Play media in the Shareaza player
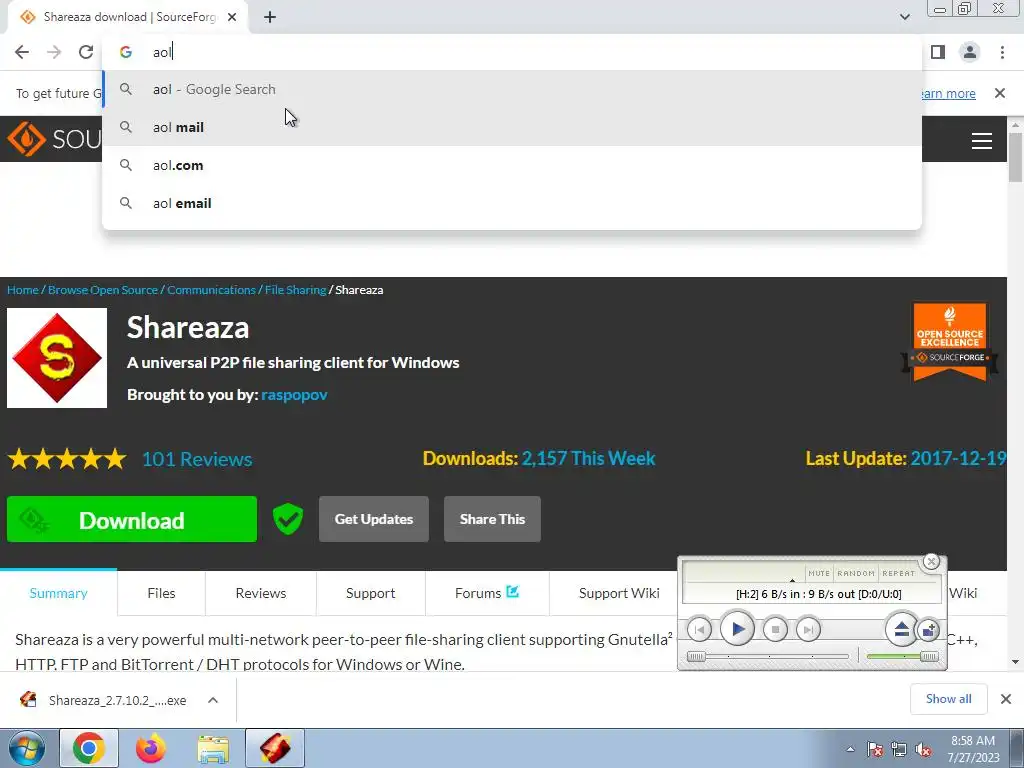1024x768 pixels. coord(737,629)
